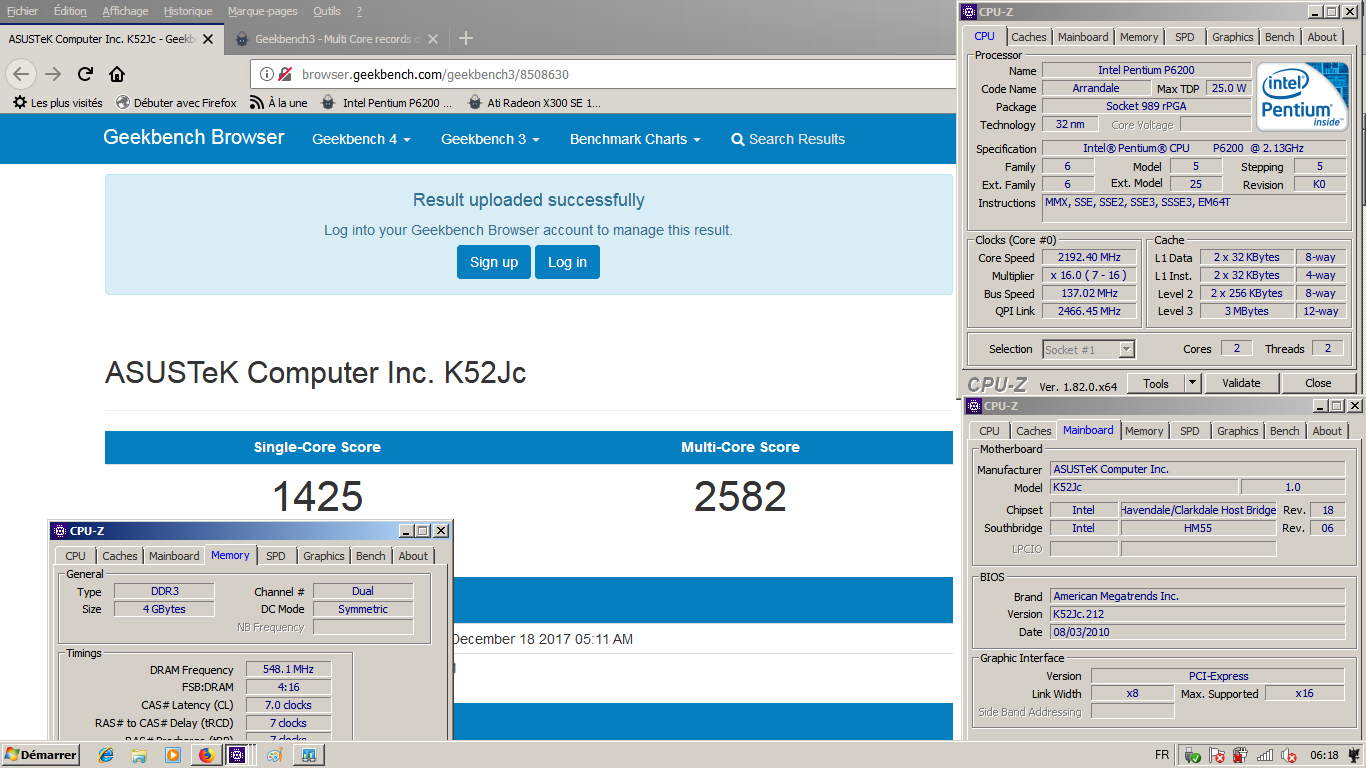Open Memory tab in top CPU-Z window
The height and width of the screenshot is (768, 1366).
(1139, 37)
